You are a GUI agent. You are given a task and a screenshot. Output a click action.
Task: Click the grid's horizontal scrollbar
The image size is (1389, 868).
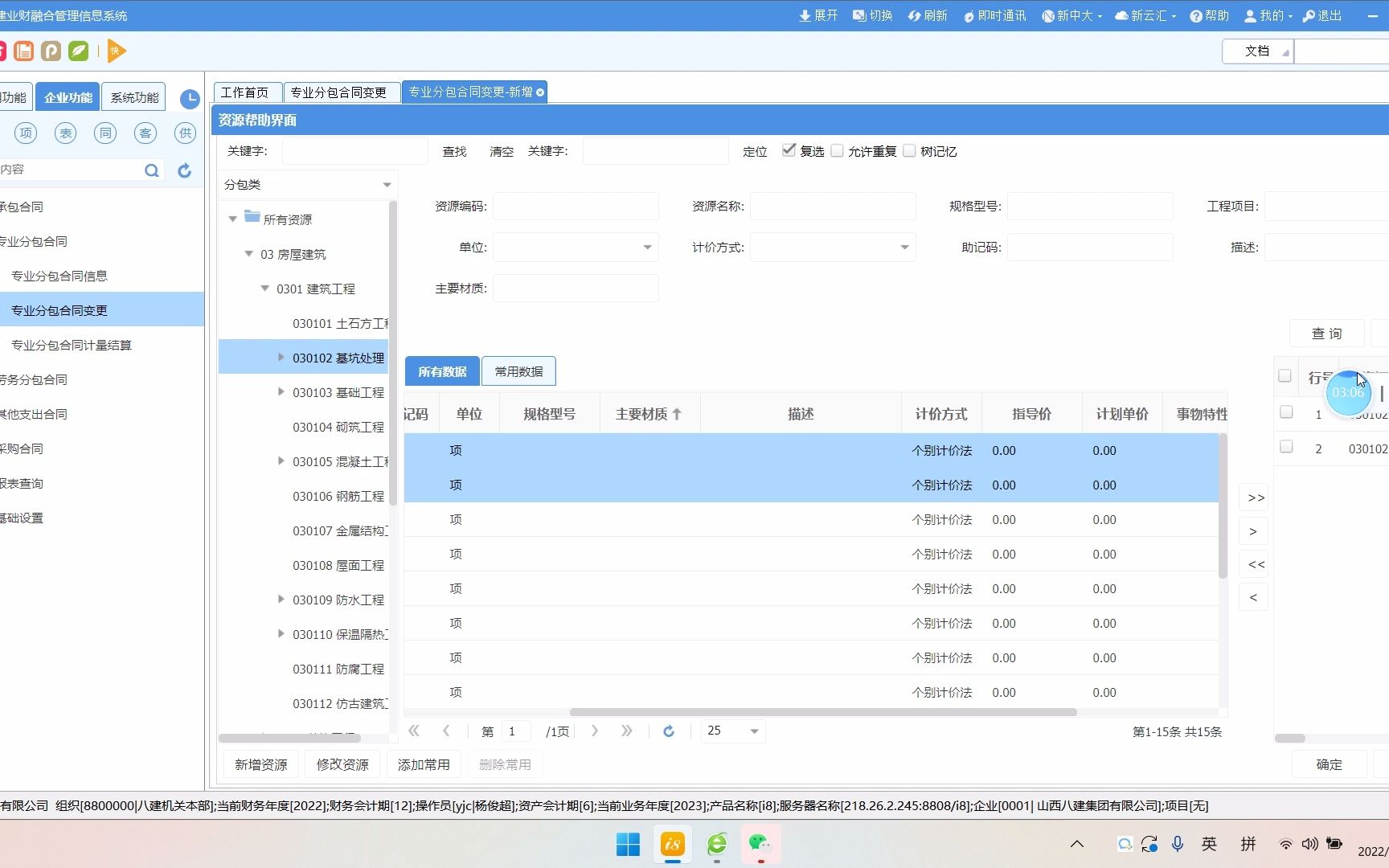(823, 712)
